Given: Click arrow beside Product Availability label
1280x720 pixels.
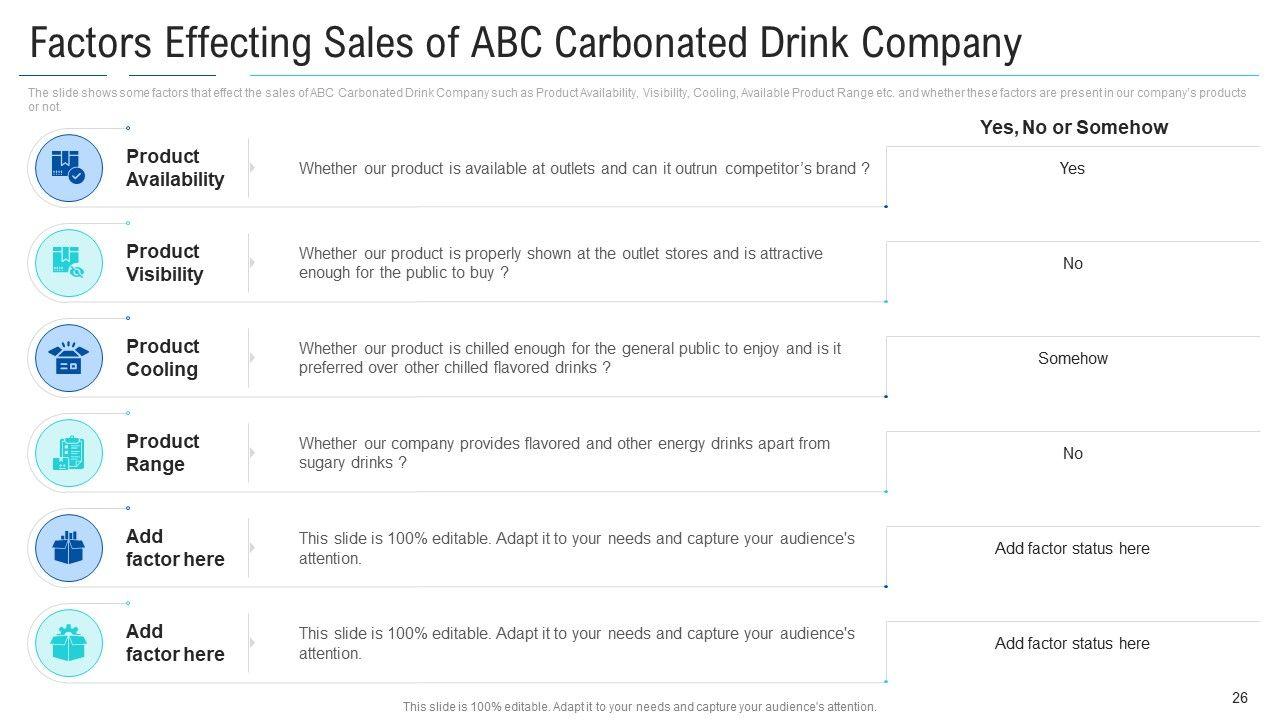Looking at the screenshot, I should coord(252,168).
